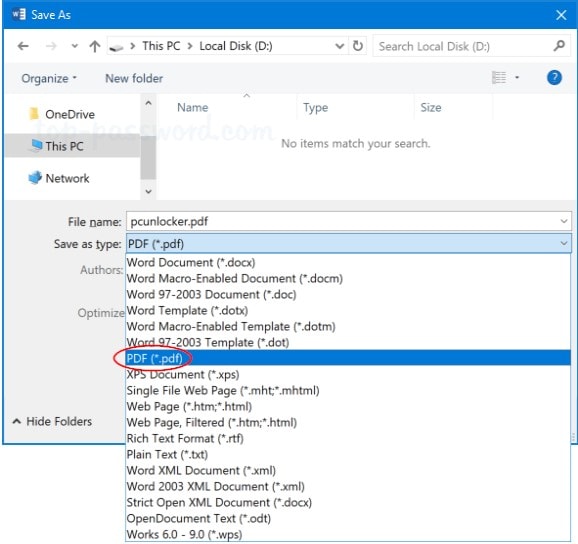Image resolution: width=578 pixels, height=544 pixels.
Task: Choose Word Macro-Enabled Template (*.dotm)
Action: point(348,327)
